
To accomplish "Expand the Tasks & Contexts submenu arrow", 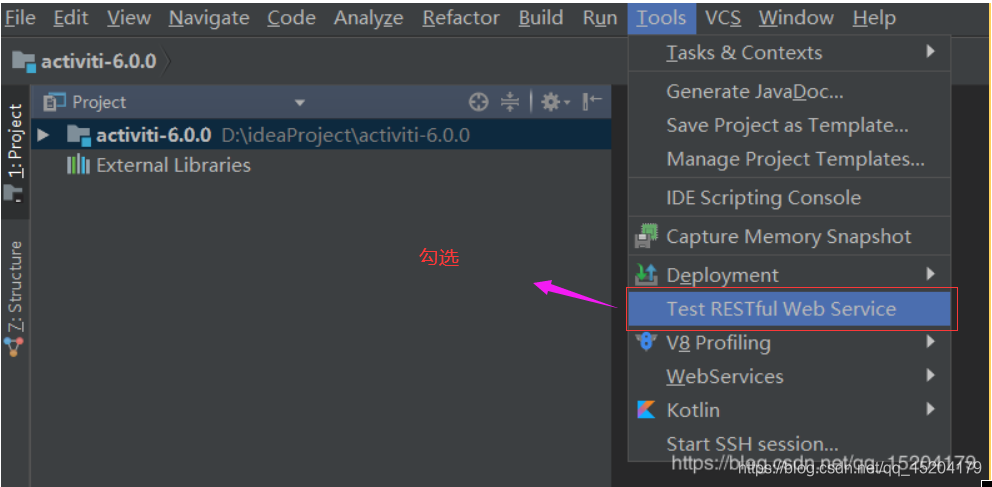I will click(x=930, y=51).
